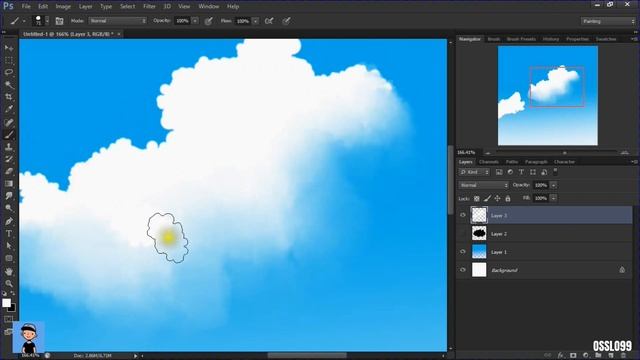Hide the Background layer eye icon
The width and height of the screenshot is (640, 360).
coord(463,270)
